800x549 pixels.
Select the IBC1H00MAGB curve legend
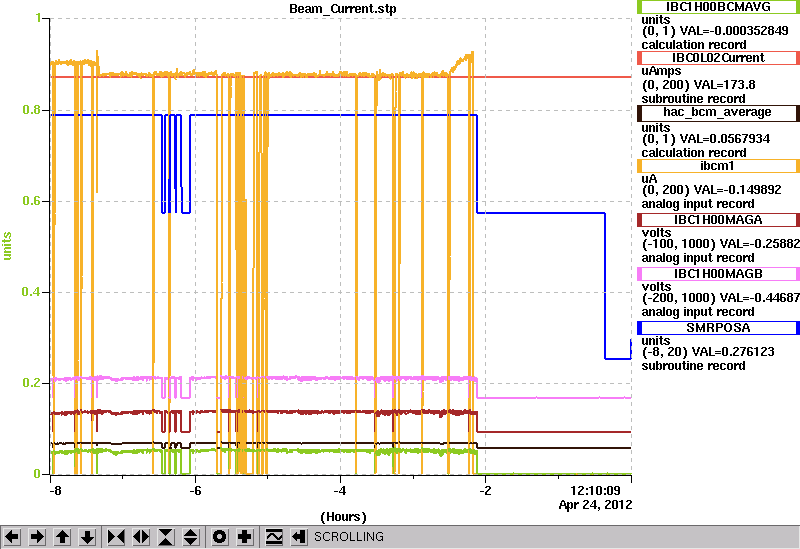point(718,274)
